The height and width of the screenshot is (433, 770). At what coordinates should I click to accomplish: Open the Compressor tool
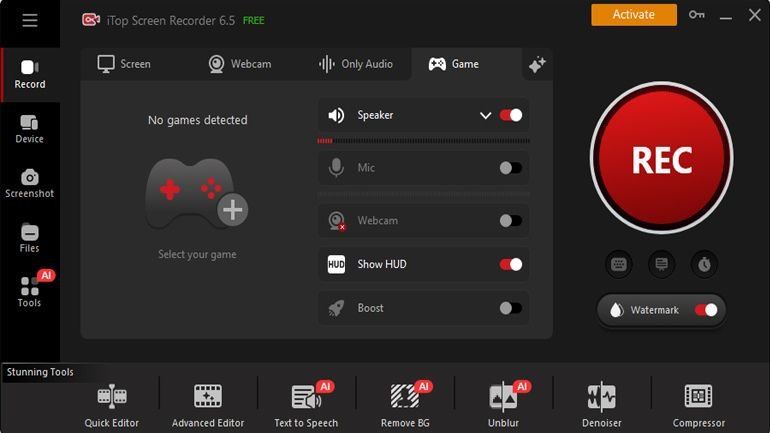click(x=698, y=406)
